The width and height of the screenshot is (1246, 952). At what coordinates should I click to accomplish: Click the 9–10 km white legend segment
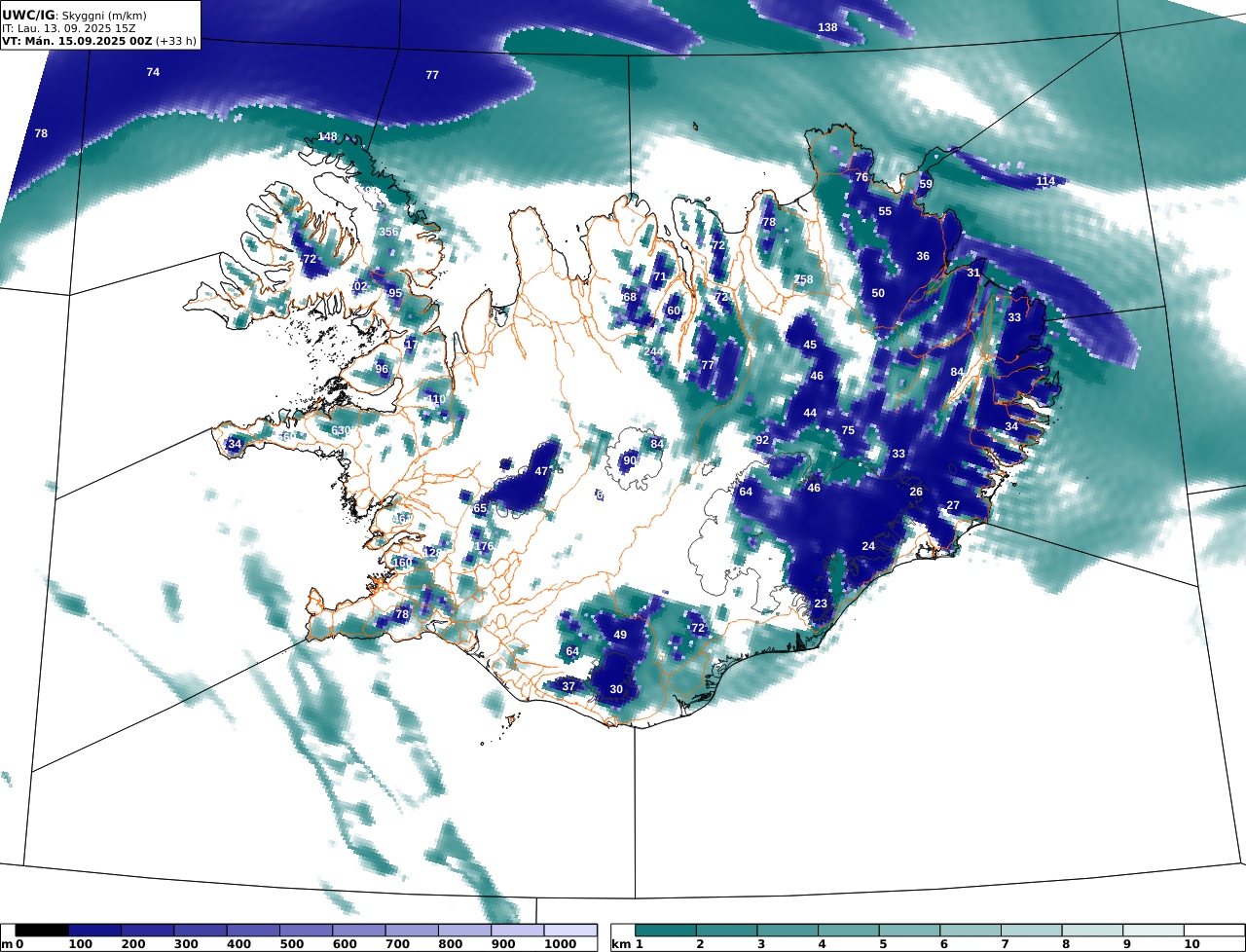coord(1154,931)
